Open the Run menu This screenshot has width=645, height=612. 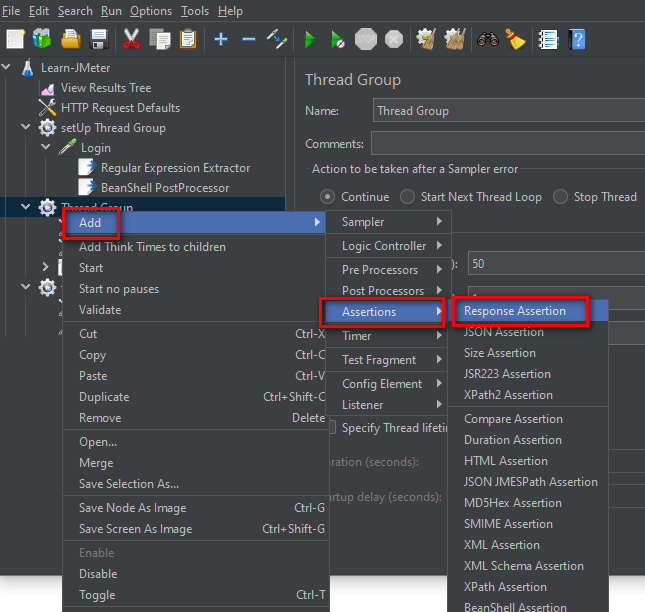tap(111, 11)
